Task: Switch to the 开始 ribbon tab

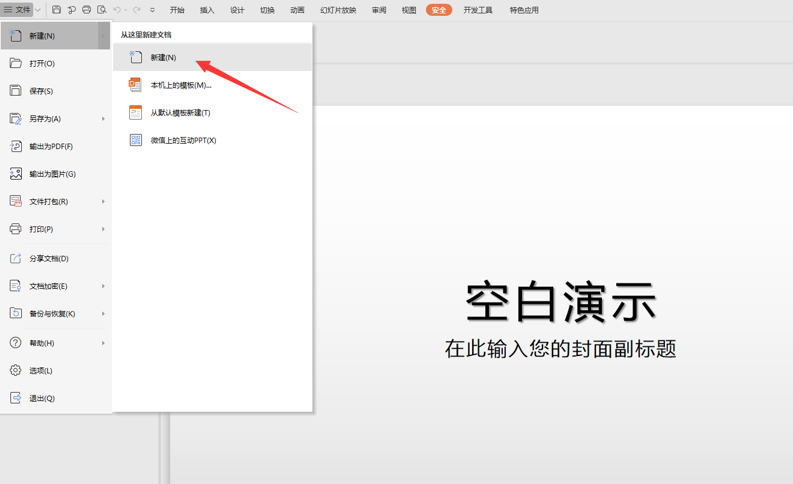Action: [177, 10]
